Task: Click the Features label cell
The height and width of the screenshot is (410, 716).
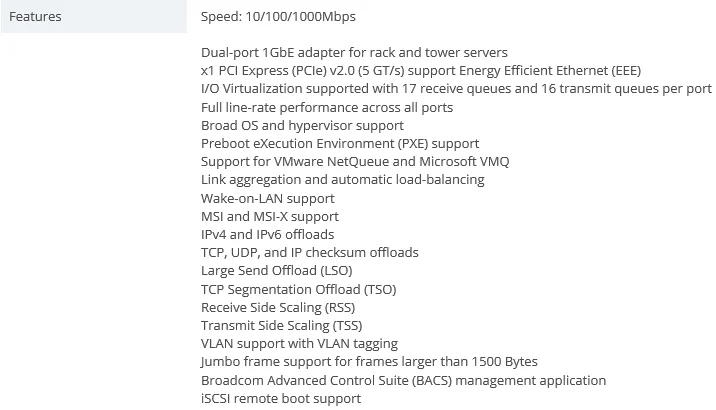Action: (x=35, y=17)
